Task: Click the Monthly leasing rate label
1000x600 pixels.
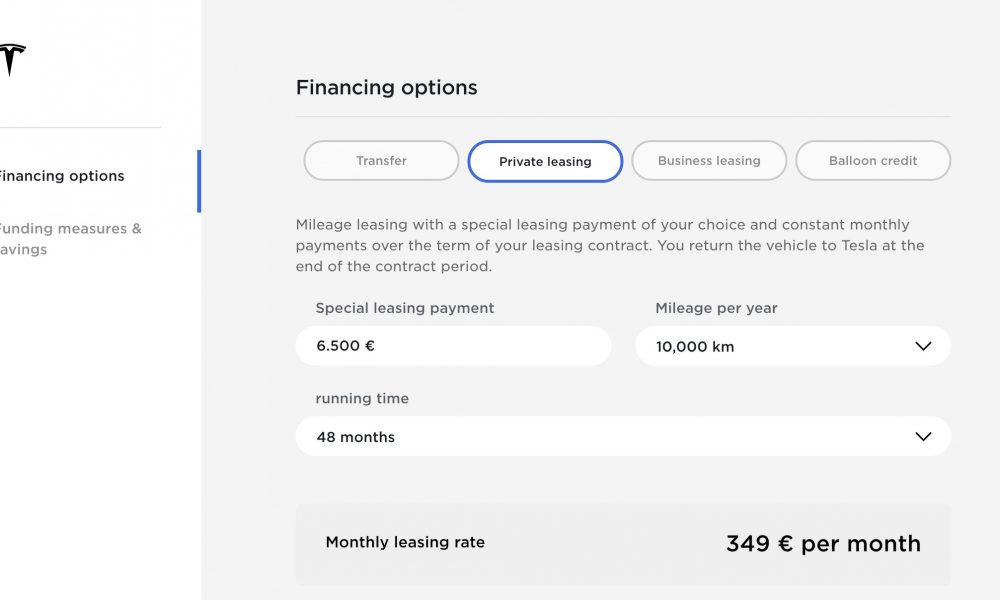Action: 405,542
